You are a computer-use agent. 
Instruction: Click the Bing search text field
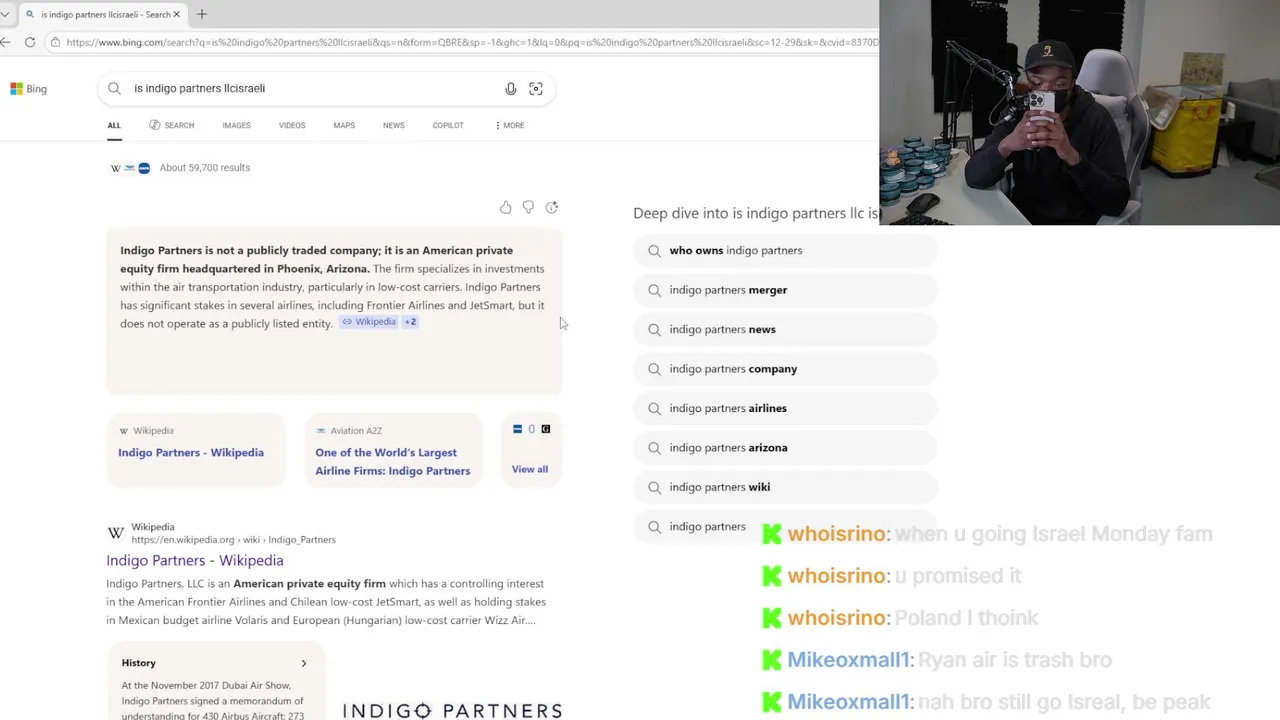315,88
